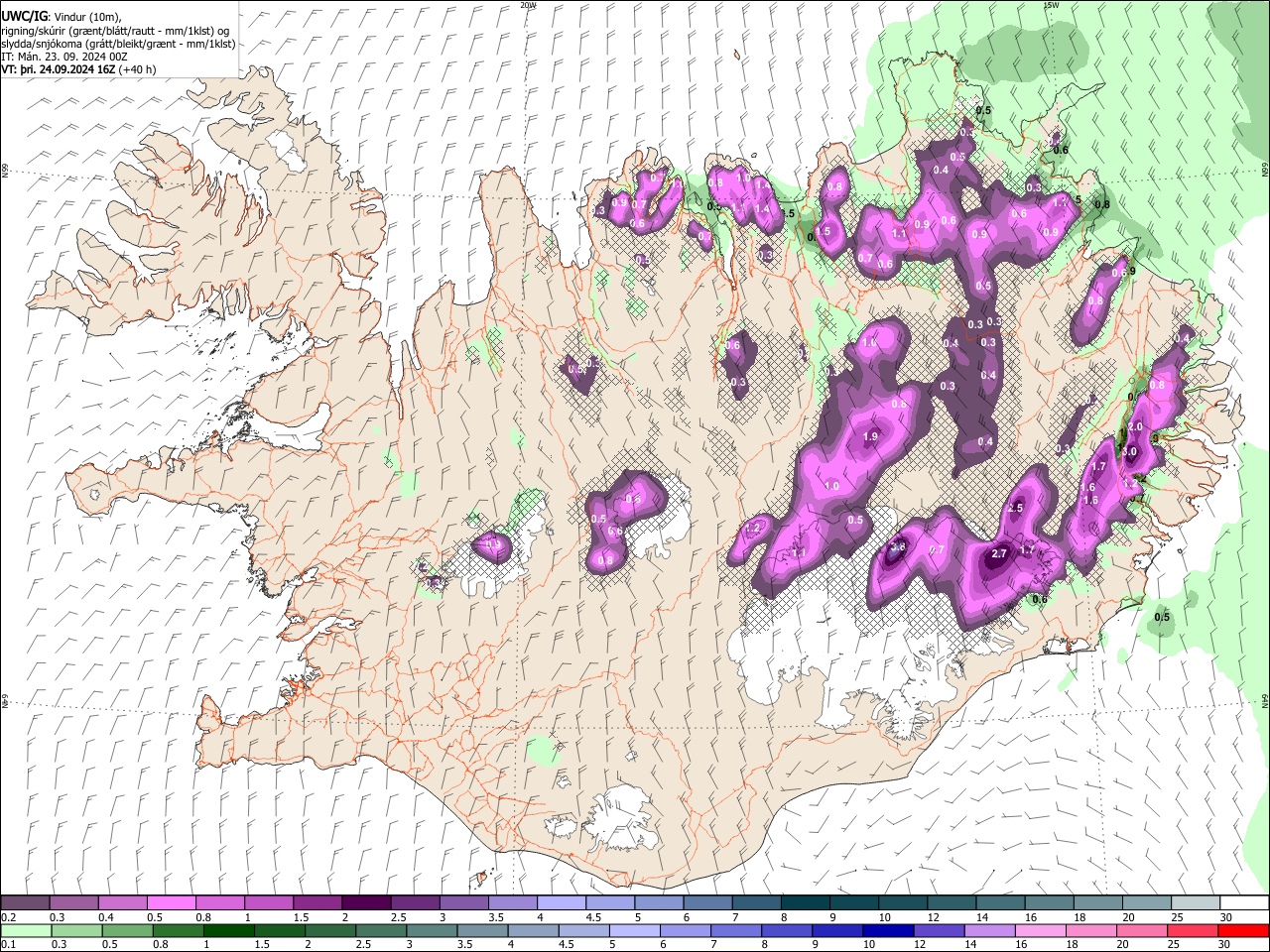Select light pink swatch between 16 and 18

(x=1039, y=930)
